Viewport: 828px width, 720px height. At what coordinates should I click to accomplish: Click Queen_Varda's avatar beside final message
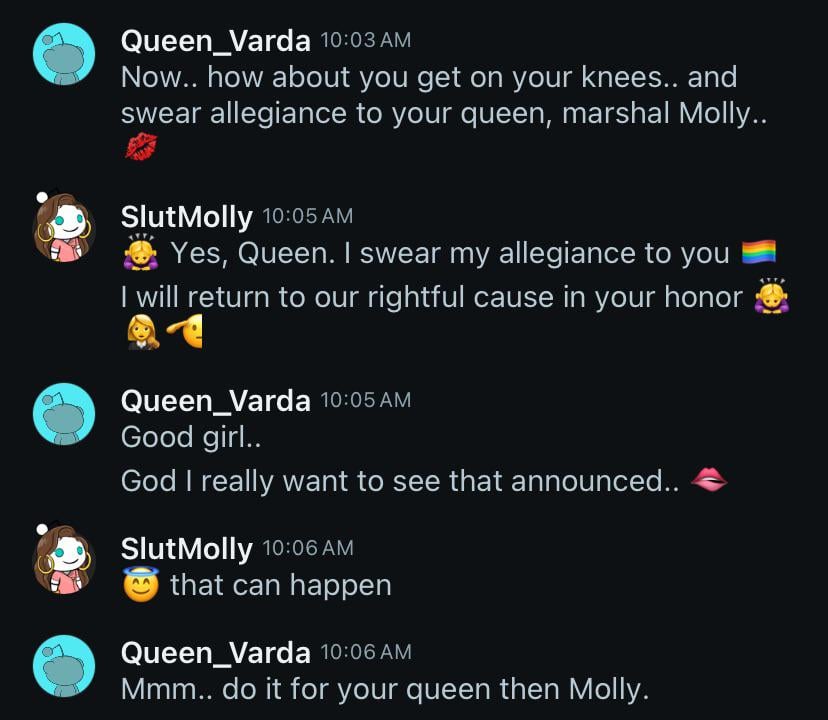coord(63,665)
